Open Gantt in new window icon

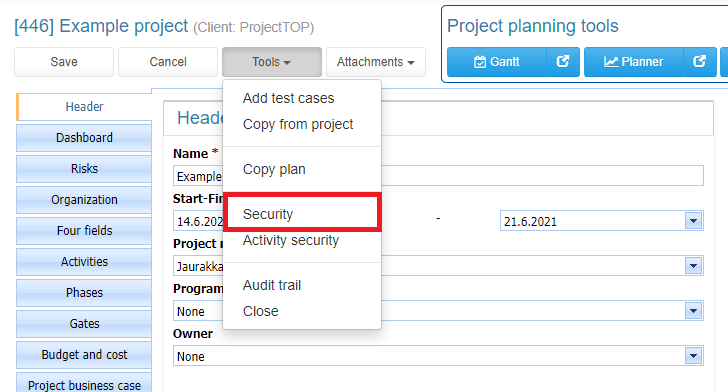[563, 62]
